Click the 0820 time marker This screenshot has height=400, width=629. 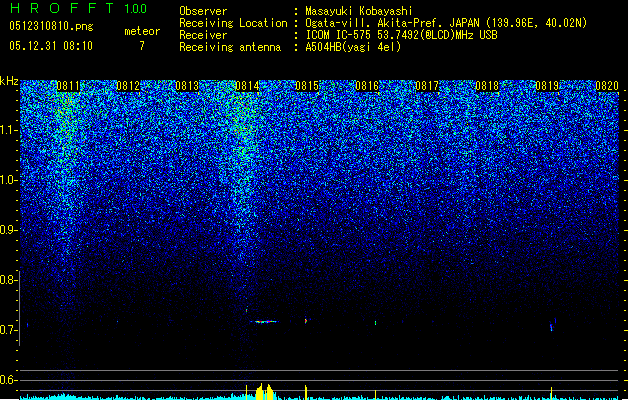[x=607, y=86]
